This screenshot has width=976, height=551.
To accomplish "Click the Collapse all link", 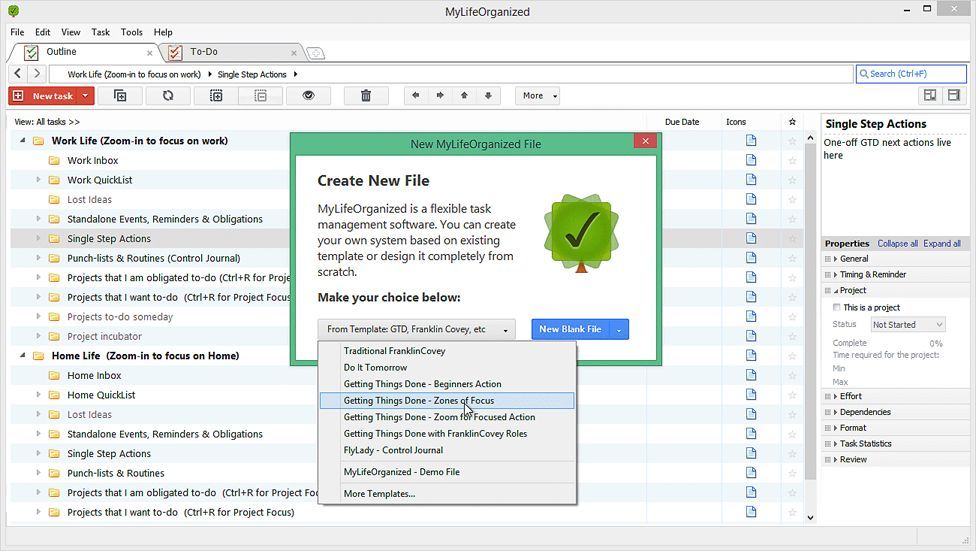I will [x=897, y=243].
